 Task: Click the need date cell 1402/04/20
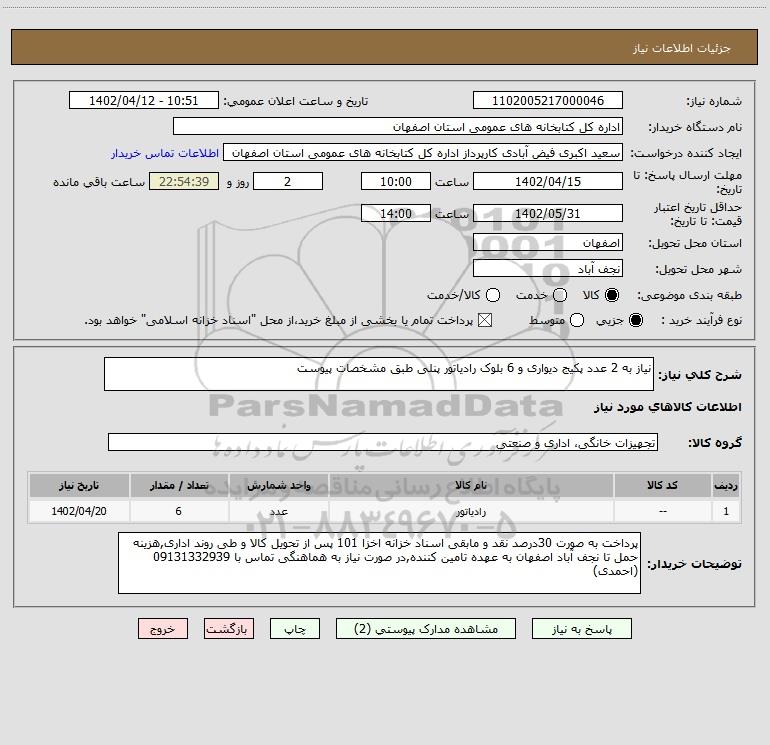[x=79, y=511]
